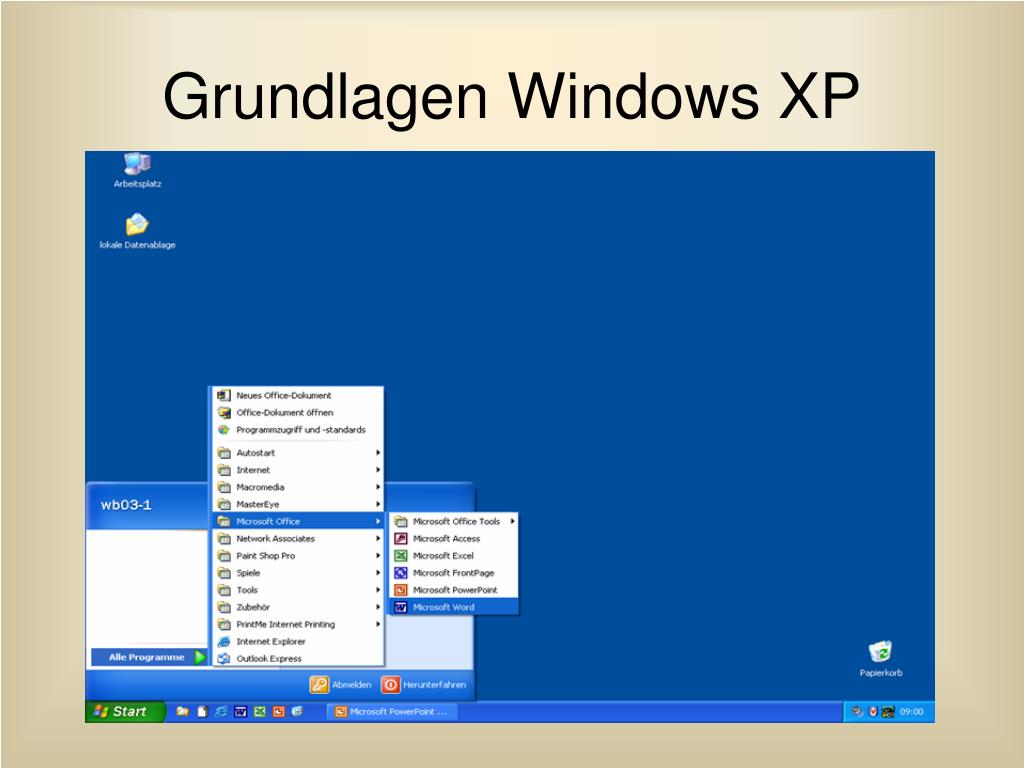
Task: Click the Internet Explorer quick launch icon
Action: click(x=221, y=712)
